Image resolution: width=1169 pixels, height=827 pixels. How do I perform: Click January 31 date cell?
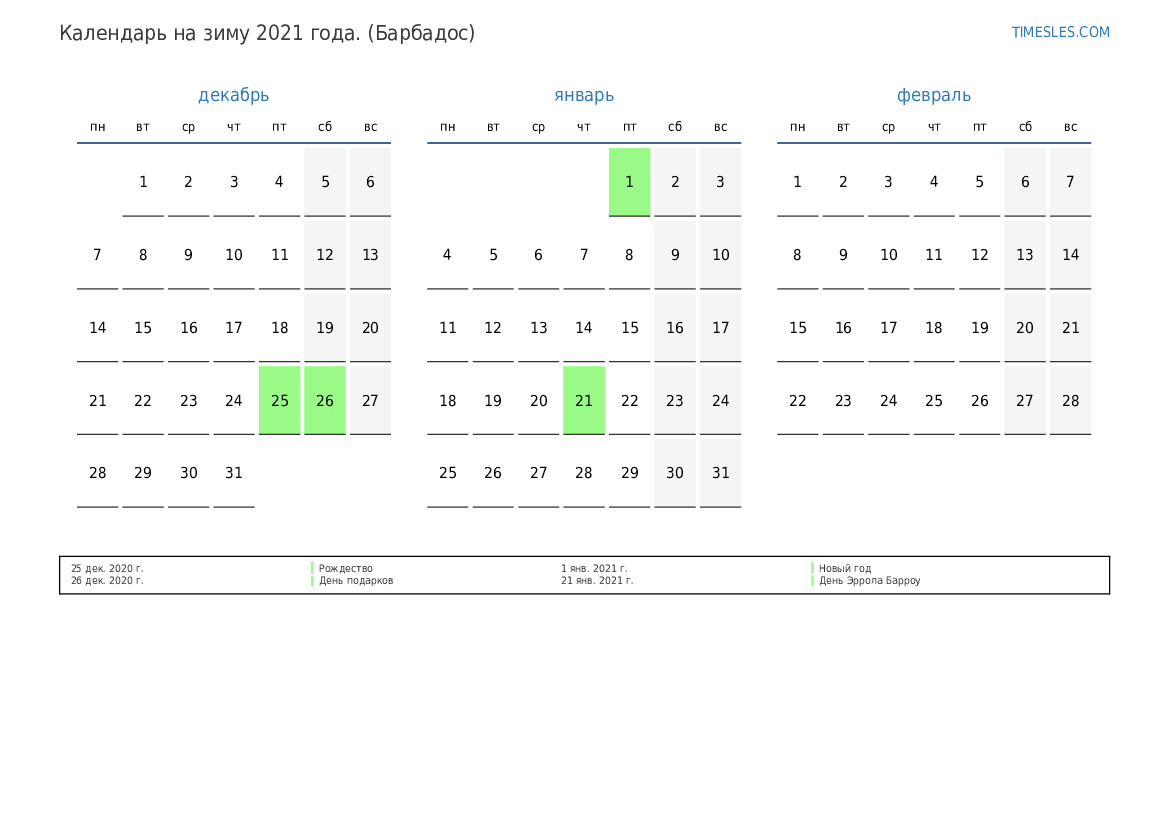click(720, 473)
